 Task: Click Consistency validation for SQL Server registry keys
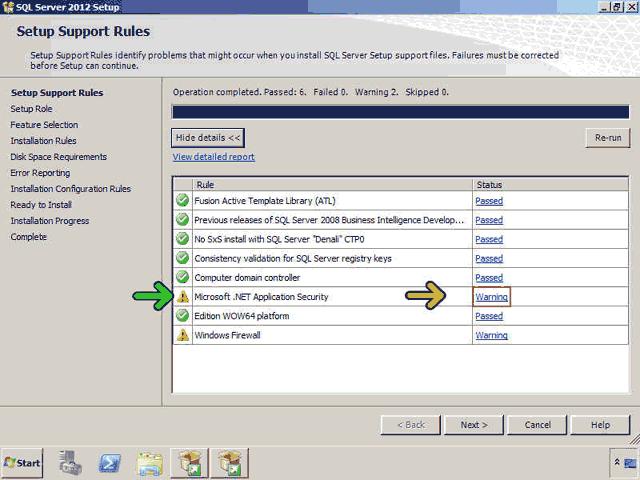(x=293, y=258)
